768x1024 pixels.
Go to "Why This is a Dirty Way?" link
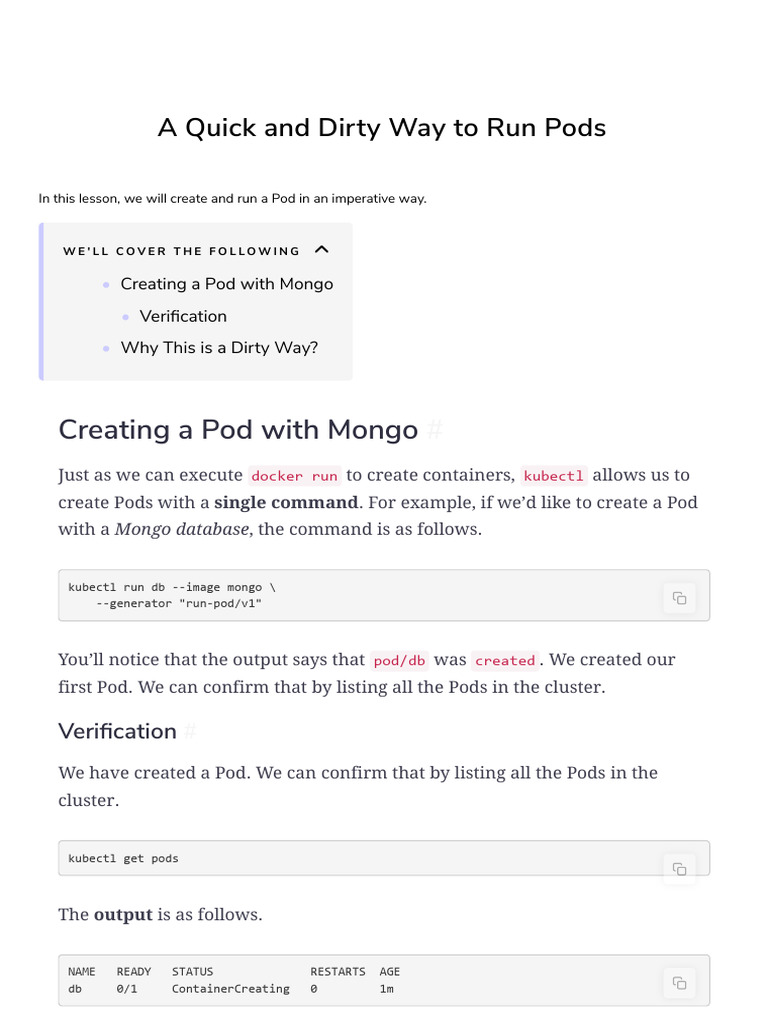point(219,348)
